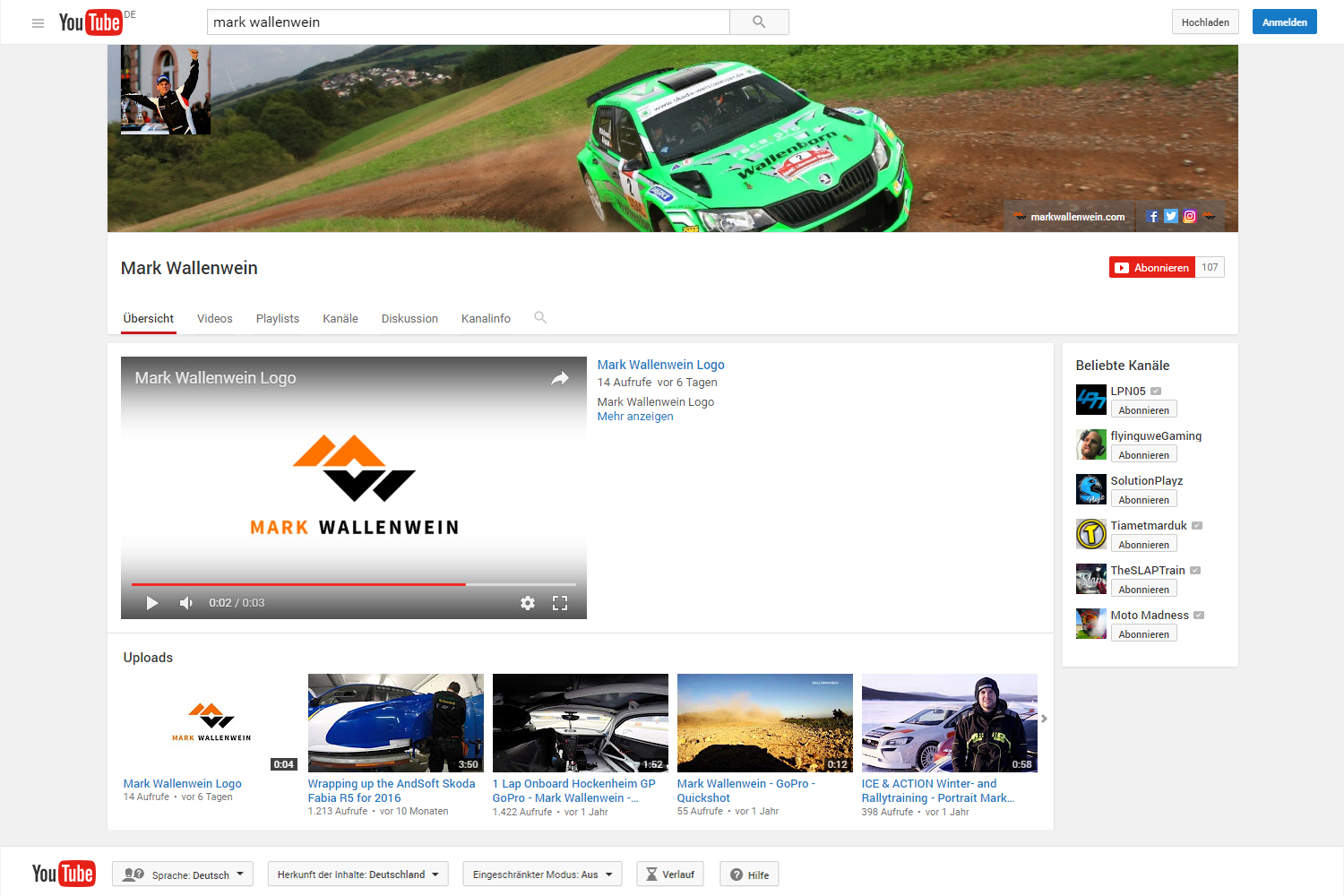Open Moto Madness channel avatar

point(1090,624)
